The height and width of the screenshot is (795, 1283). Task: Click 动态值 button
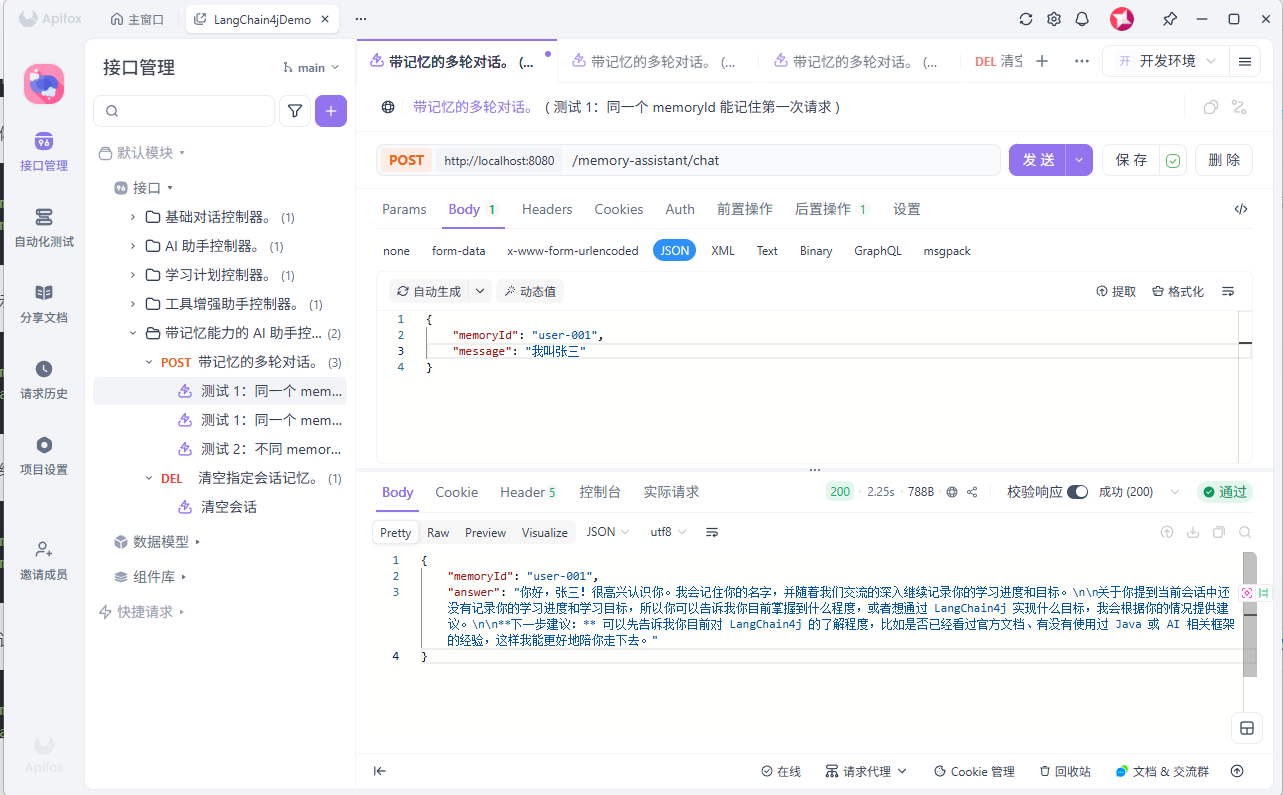[x=530, y=291]
